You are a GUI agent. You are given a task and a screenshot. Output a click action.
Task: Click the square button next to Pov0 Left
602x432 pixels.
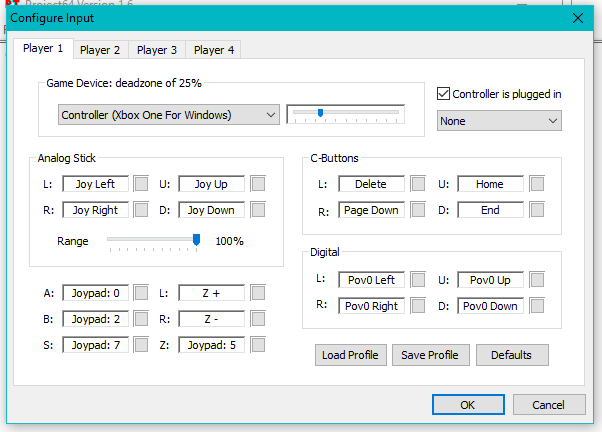(418, 280)
